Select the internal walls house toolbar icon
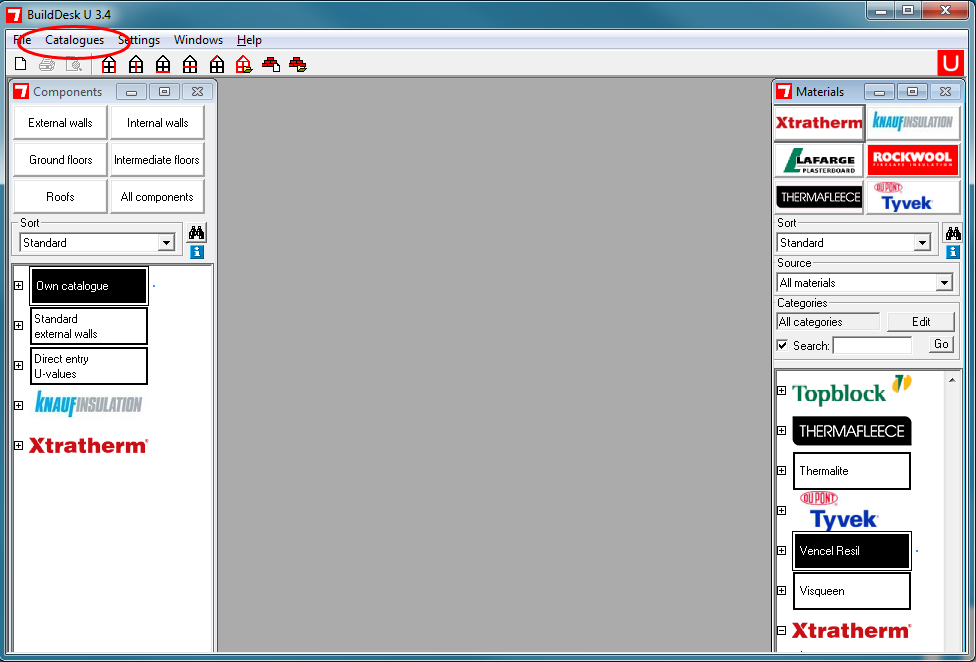This screenshot has width=976, height=662. (136, 64)
